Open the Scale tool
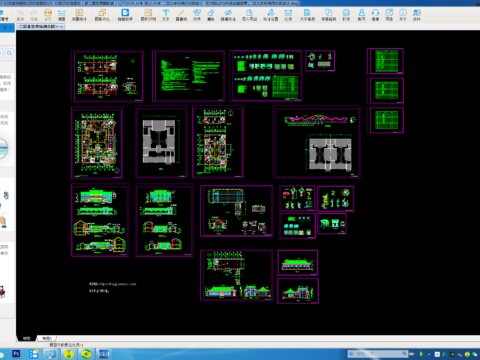The width and height of the screenshot is (480, 360). pyautogui.click(x=288, y=15)
